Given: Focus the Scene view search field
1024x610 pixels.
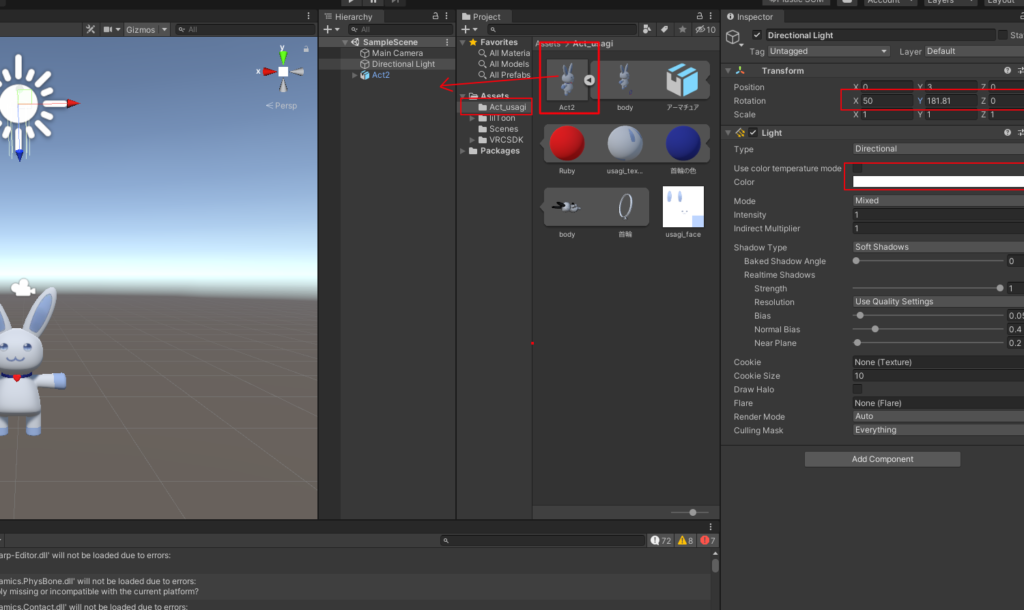Looking at the screenshot, I should pos(245,29).
